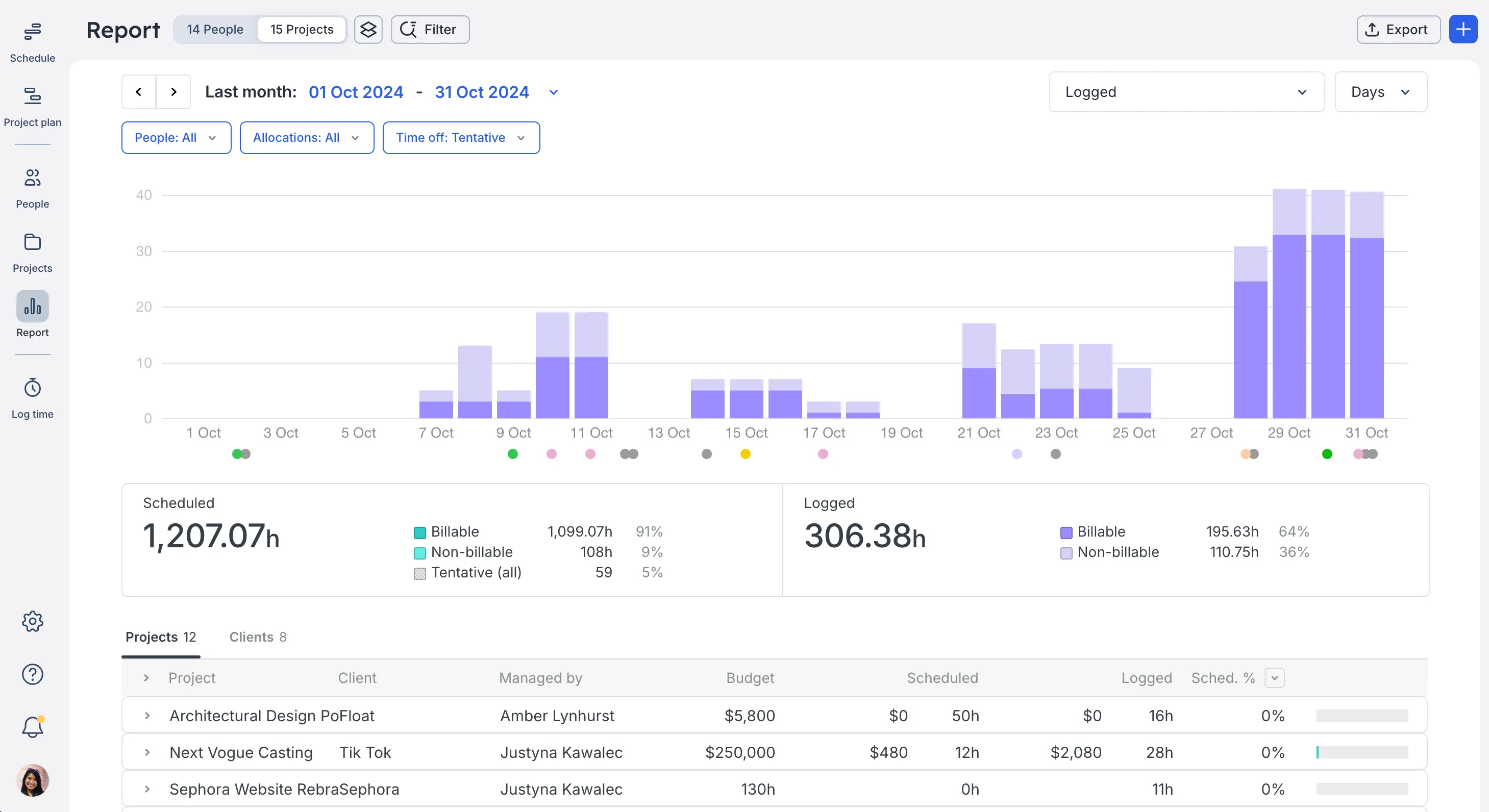The height and width of the screenshot is (812, 1489).
Task: Open the user profile avatar
Action: coord(32,780)
